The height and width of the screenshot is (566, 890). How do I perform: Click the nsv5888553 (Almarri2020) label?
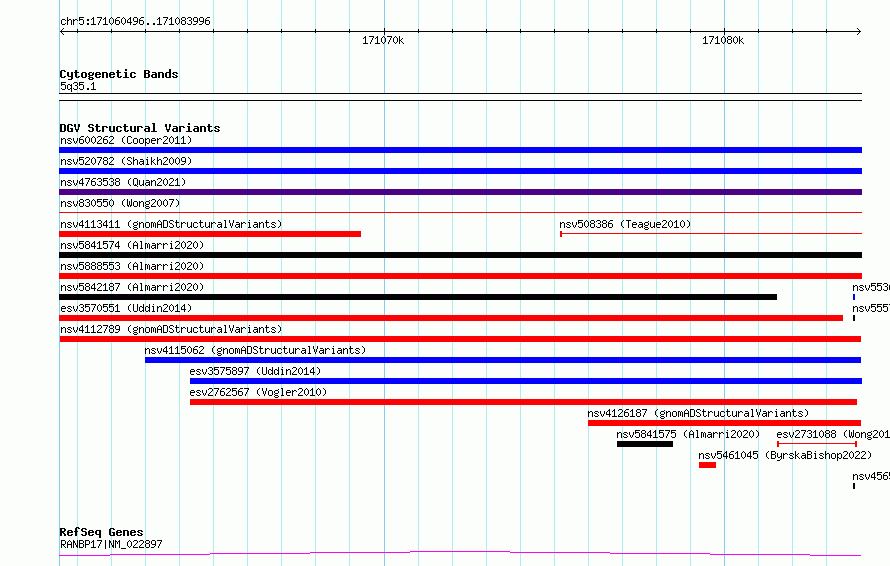coord(132,266)
